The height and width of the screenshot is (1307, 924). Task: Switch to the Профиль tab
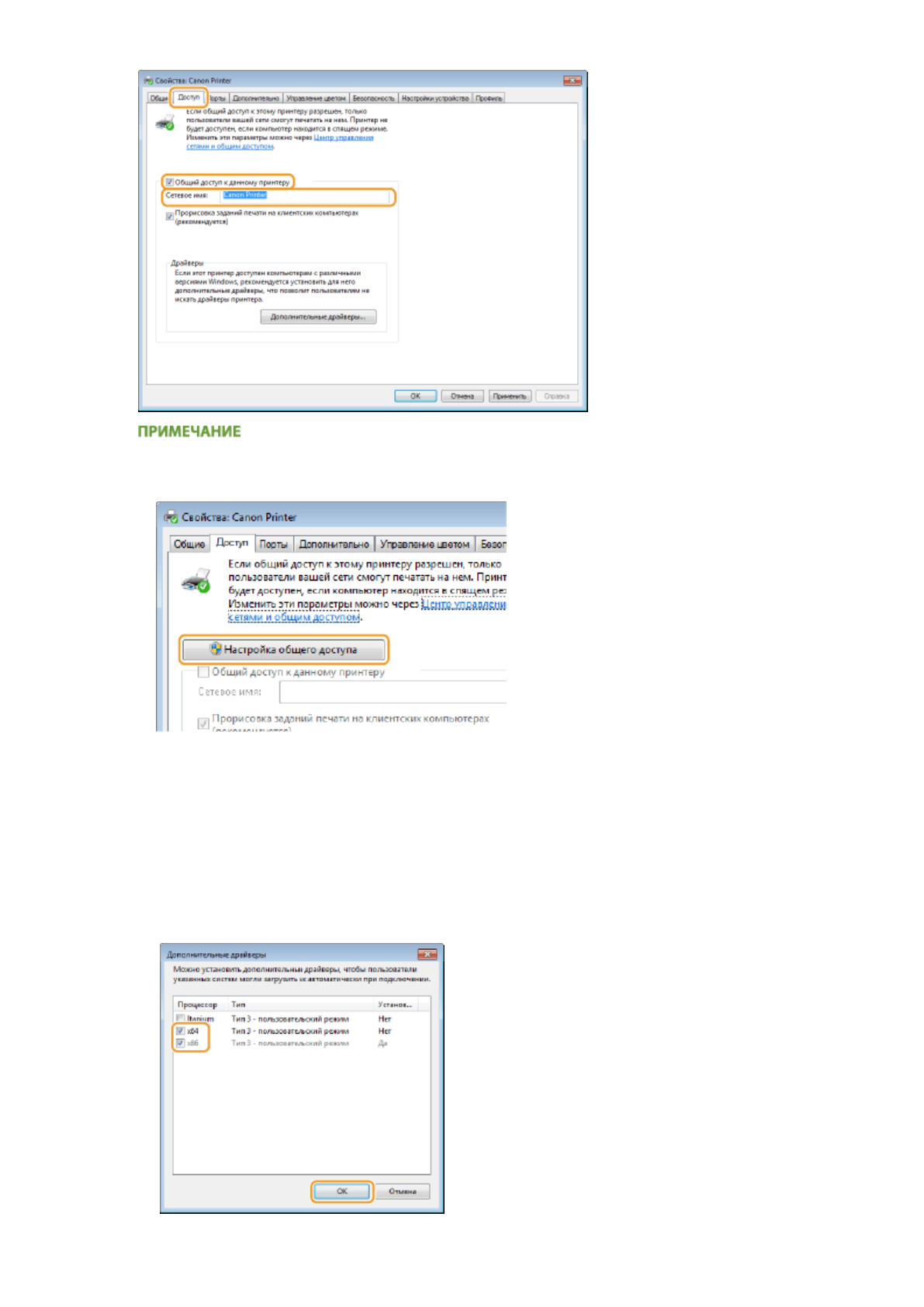(489, 99)
